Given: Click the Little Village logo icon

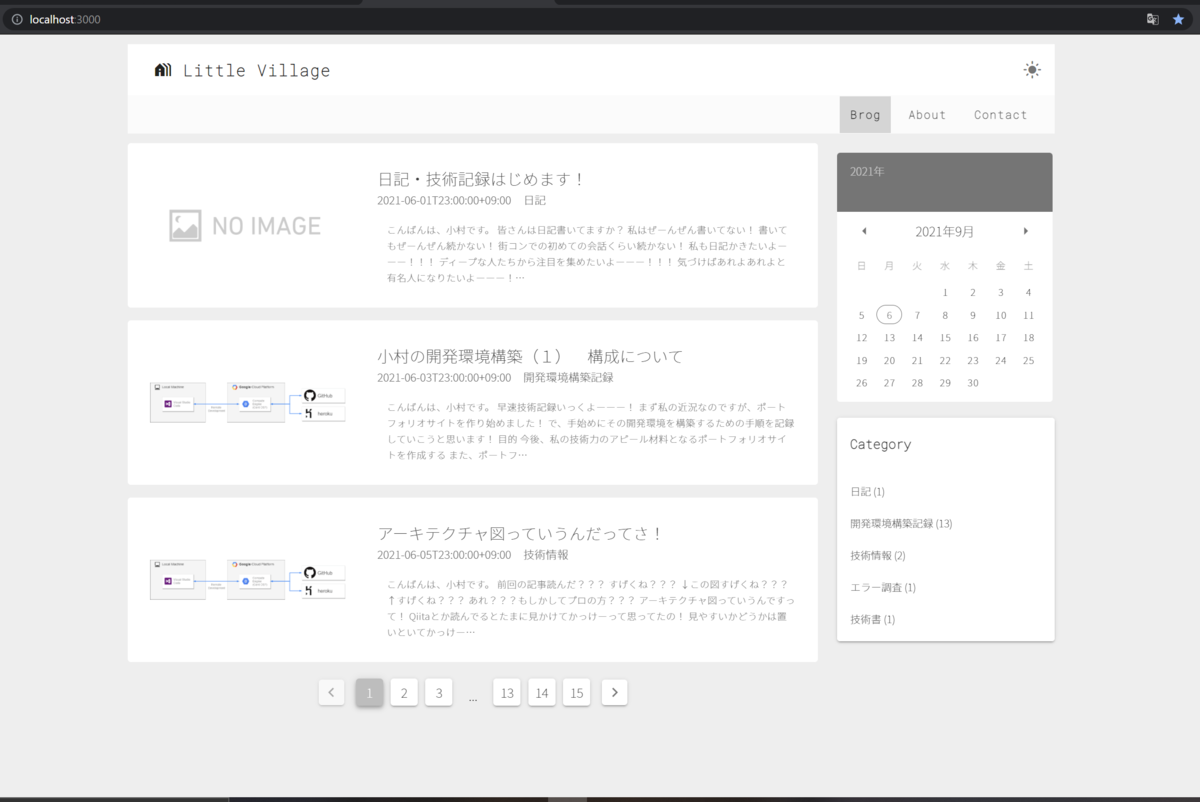Looking at the screenshot, I should pos(162,69).
